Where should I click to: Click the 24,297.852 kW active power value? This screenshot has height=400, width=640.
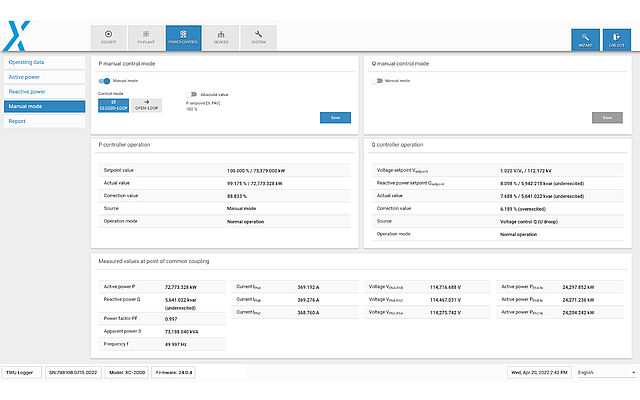click(x=578, y=287)
